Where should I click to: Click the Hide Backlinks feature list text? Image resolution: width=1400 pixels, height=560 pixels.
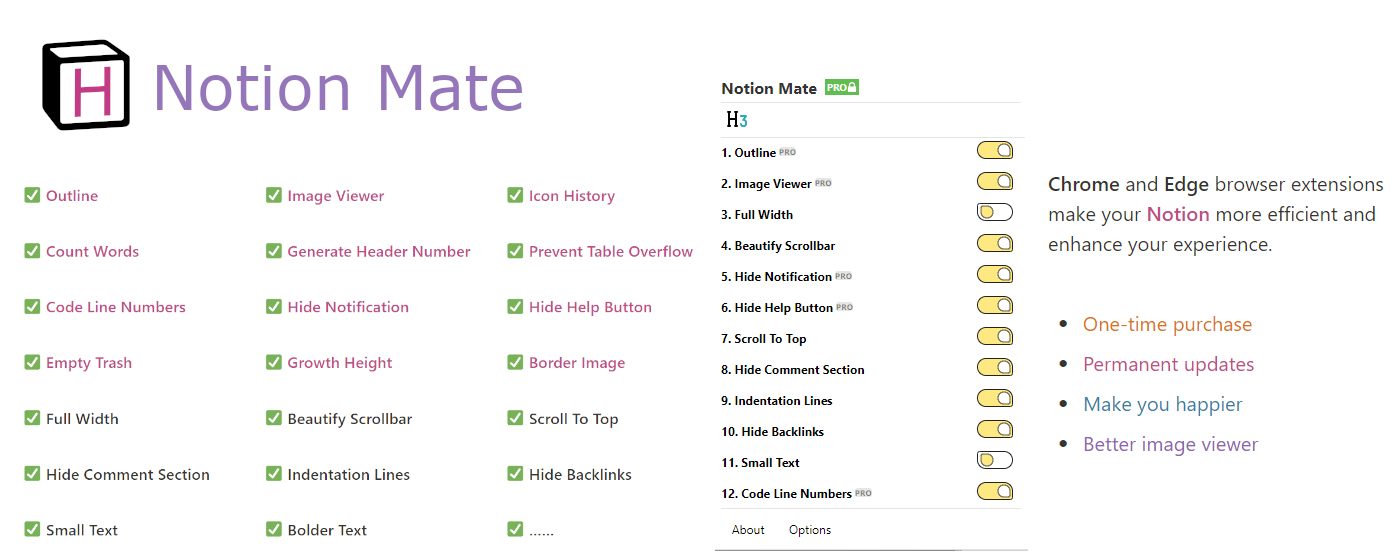point(580,475)
